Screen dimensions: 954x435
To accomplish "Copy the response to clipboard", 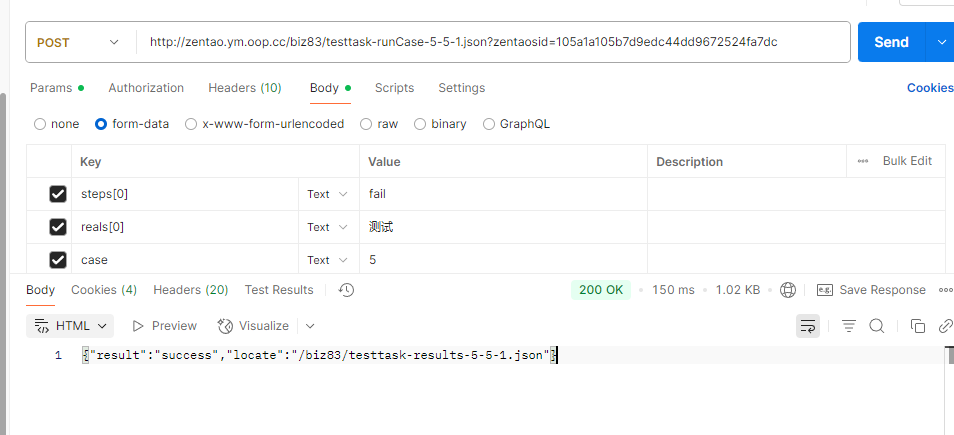I will [917, 326].
